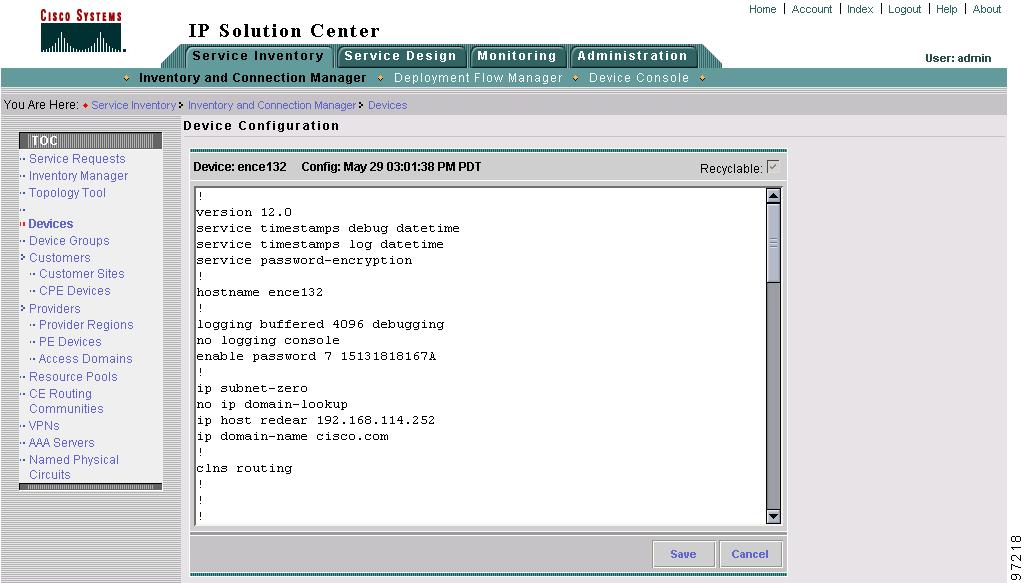Open the Service Inventory tab
The height and width of the screenshot is (583, 1024).
click(259, 56)
